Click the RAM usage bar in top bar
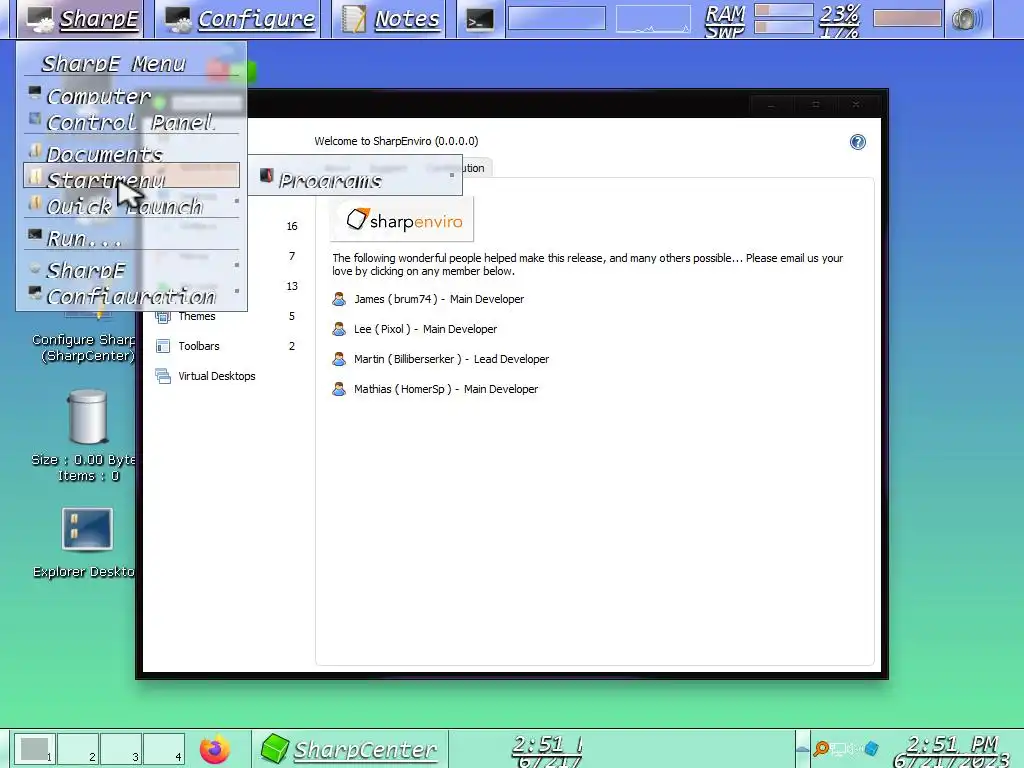 [x=784, y=10]
